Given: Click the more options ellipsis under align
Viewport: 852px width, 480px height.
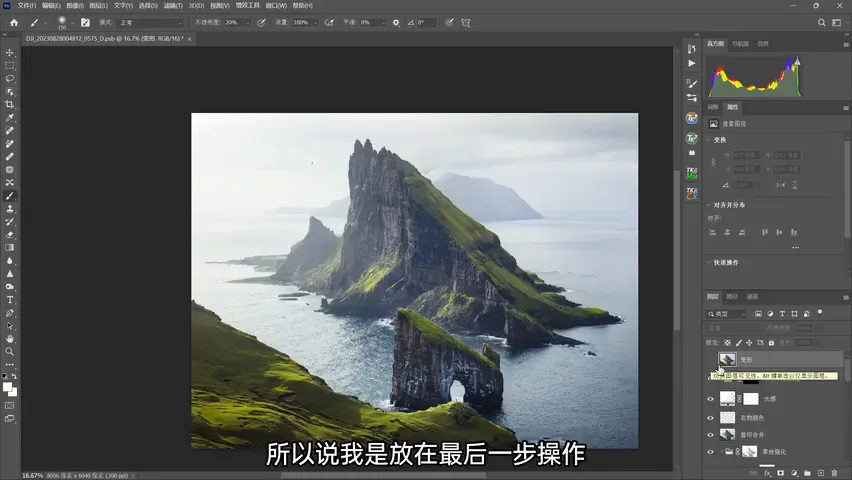Looking at the screenshot, I should click(x=795, y=247).
